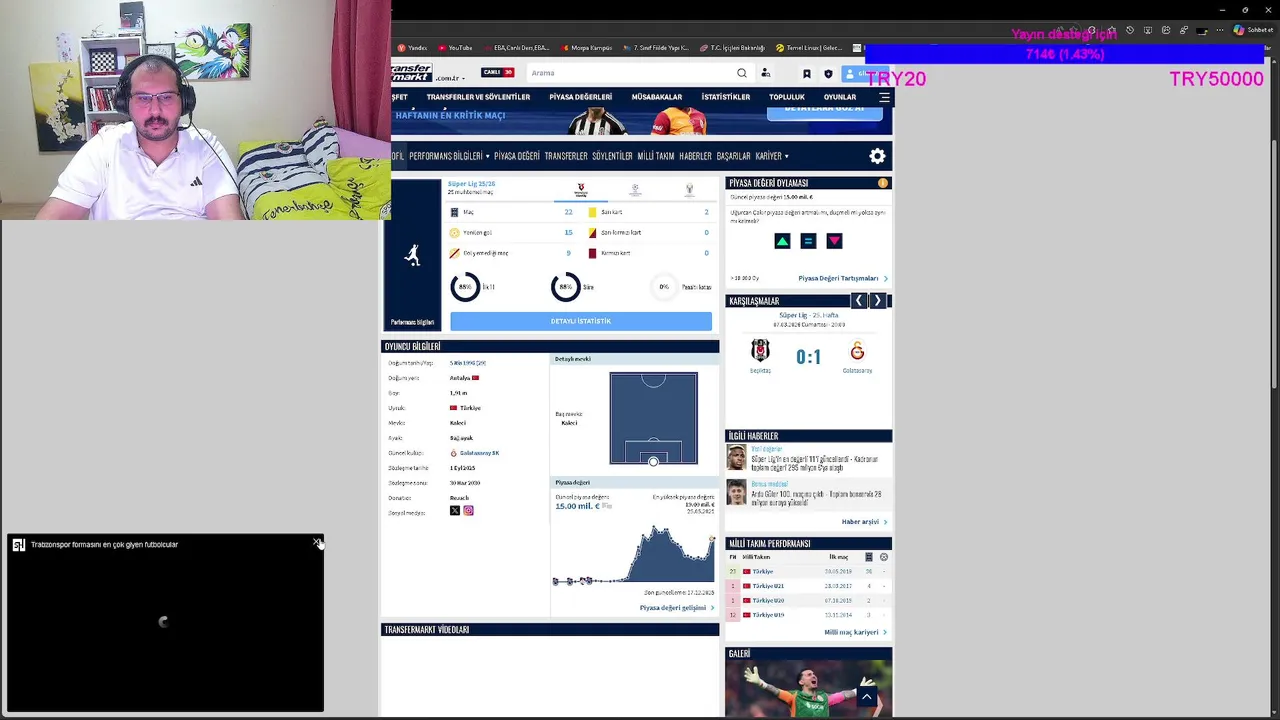1280x720 pixels.
Task: Open the Arda Güler news thumbnail
Action: [736, 493]
